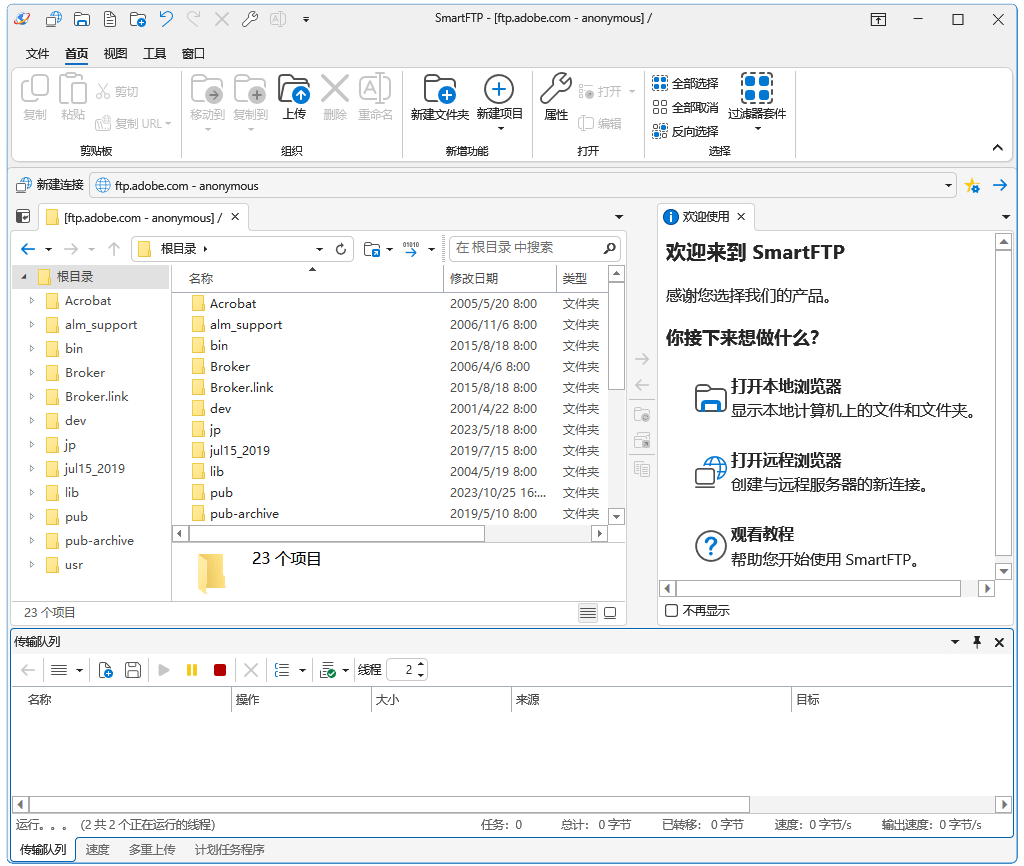The height and width of the screenshot is (866, 1024).
Task: Click the root directory search field
Action: [525, 248]
